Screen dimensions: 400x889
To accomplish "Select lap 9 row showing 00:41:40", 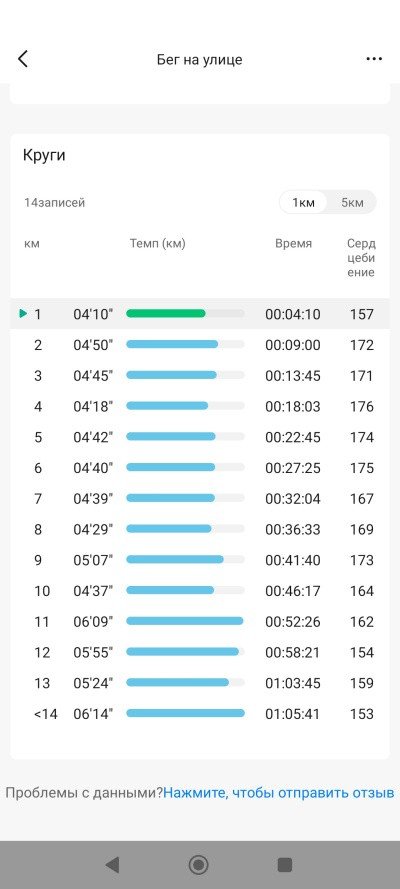I will [x=199, y=560].
